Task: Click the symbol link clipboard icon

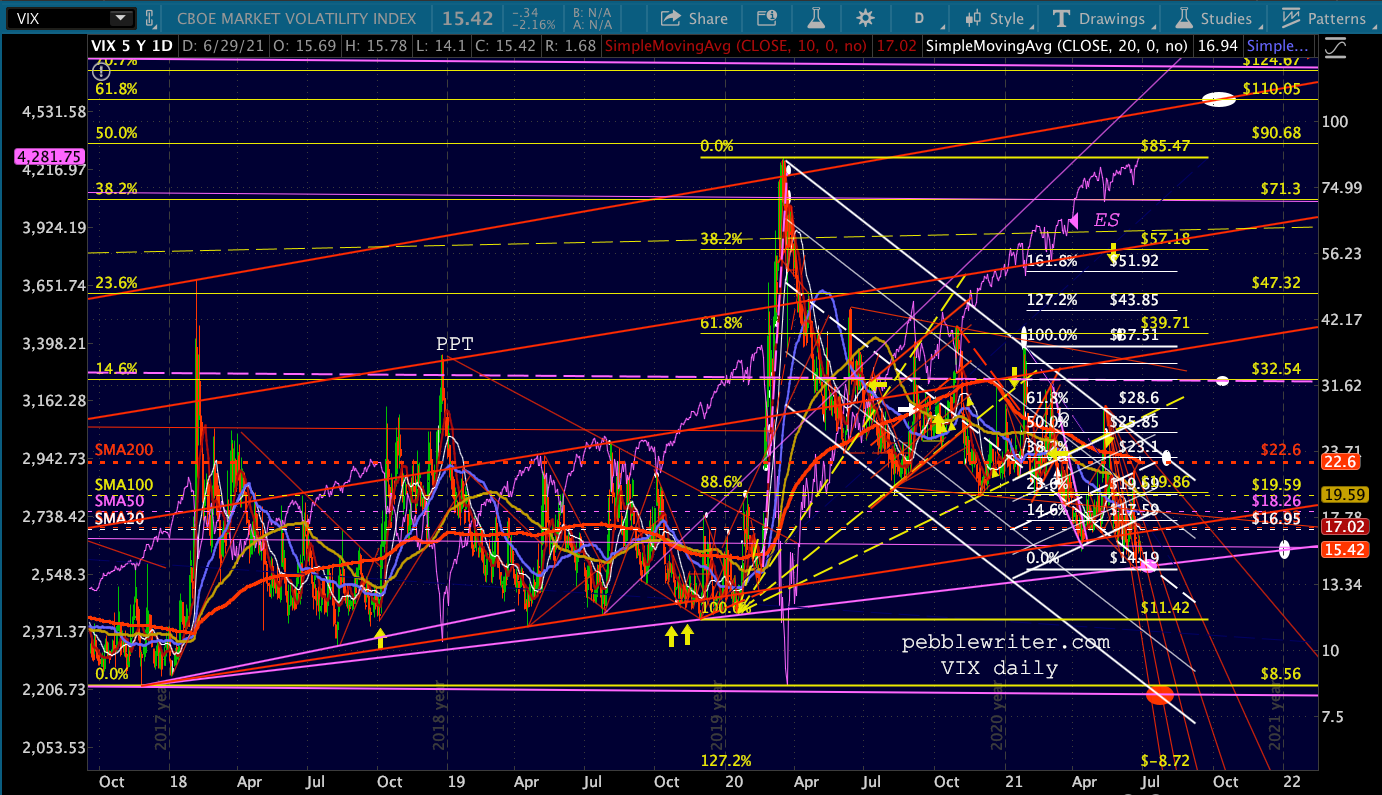Action: (x=150, y=18)
